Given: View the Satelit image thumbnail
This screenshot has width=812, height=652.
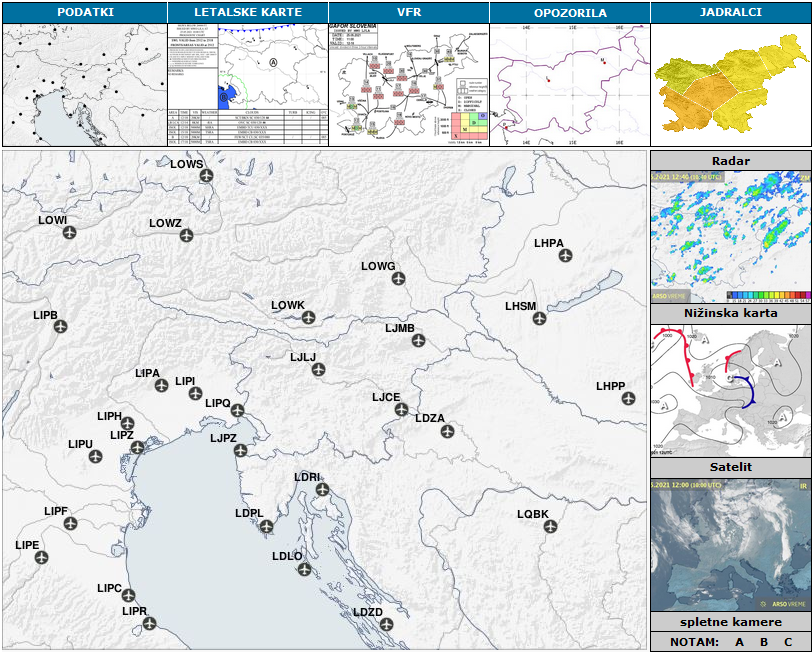Looking at the screenshot, I should pos(731,545).
